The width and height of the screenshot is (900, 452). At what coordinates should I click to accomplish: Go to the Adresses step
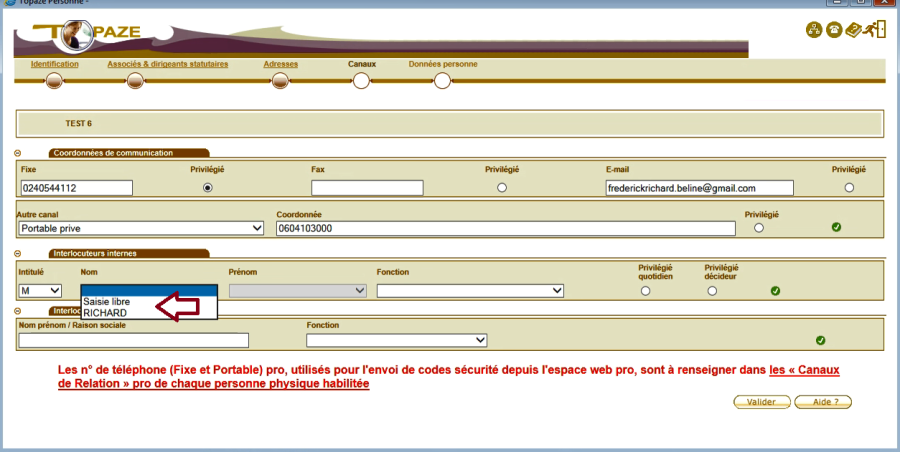[x=280, y=64]
